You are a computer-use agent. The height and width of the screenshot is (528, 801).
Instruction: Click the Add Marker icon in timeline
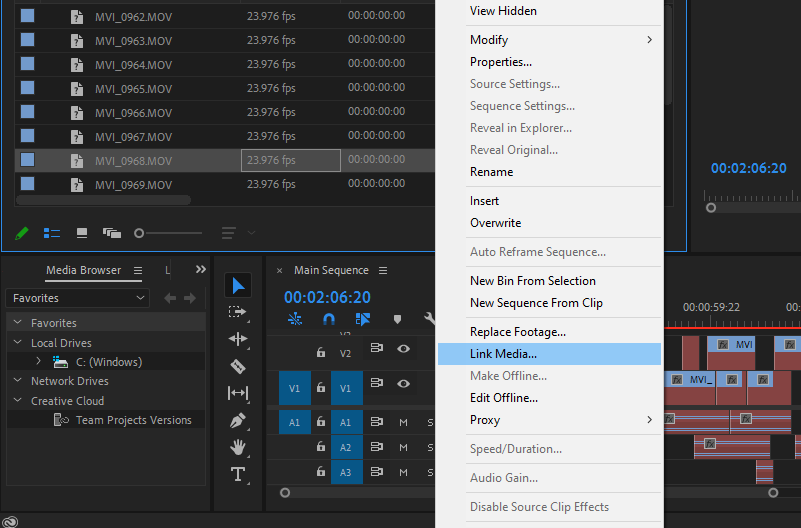tap(397, 319)
